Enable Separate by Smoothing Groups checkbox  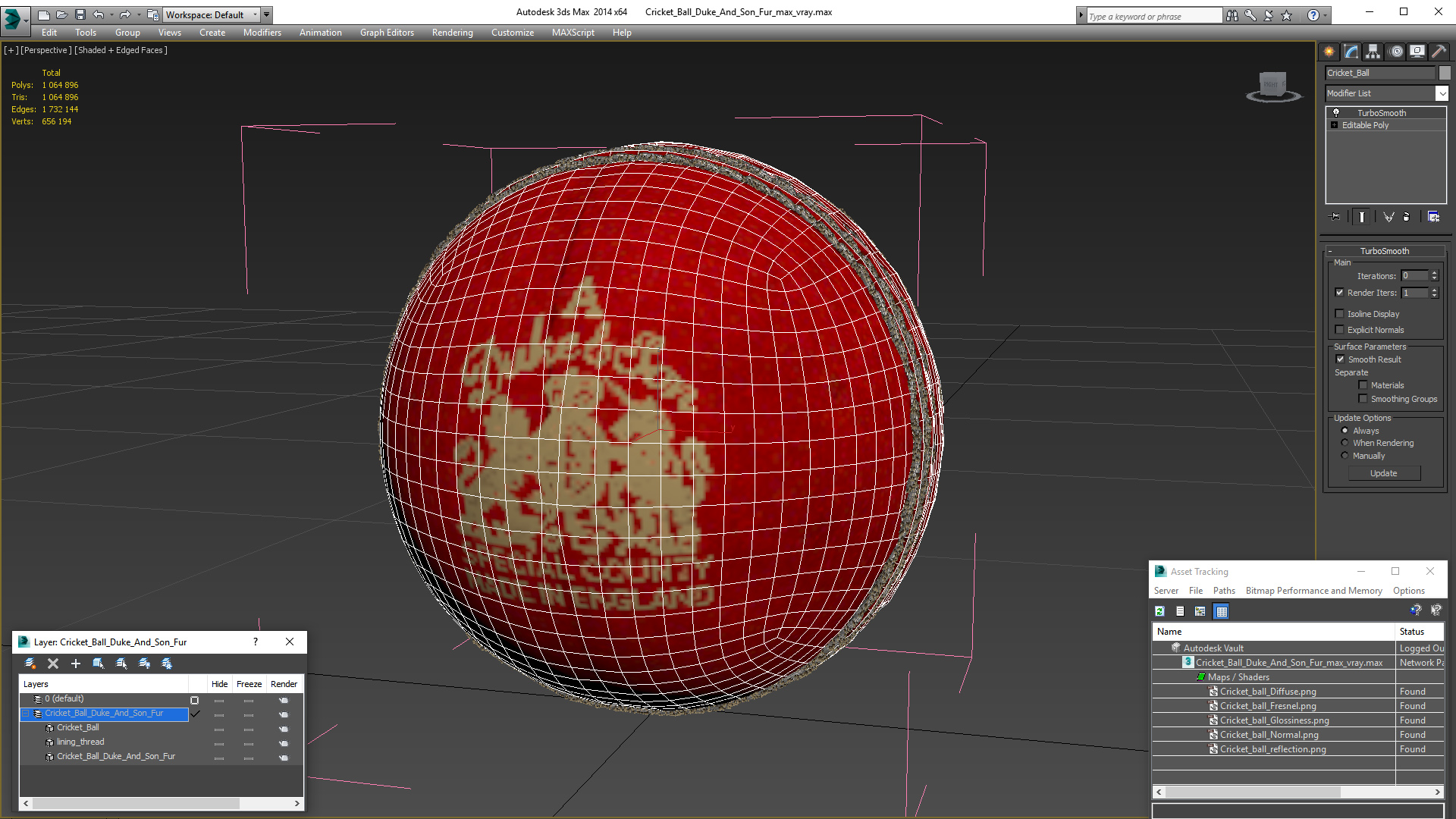[1363, 399]
